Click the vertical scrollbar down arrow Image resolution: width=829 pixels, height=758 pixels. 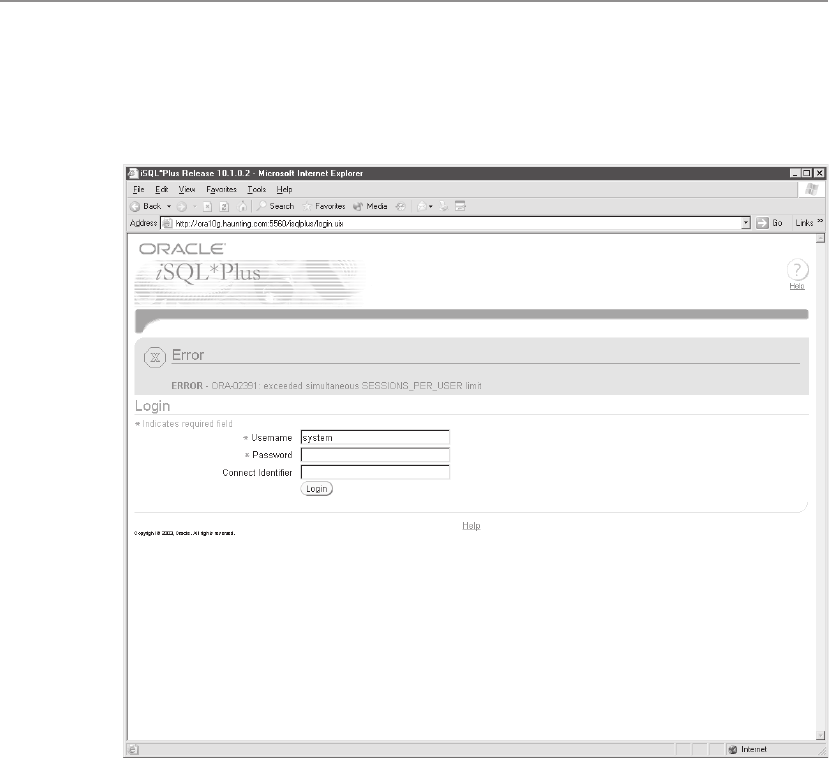point(820,735)
